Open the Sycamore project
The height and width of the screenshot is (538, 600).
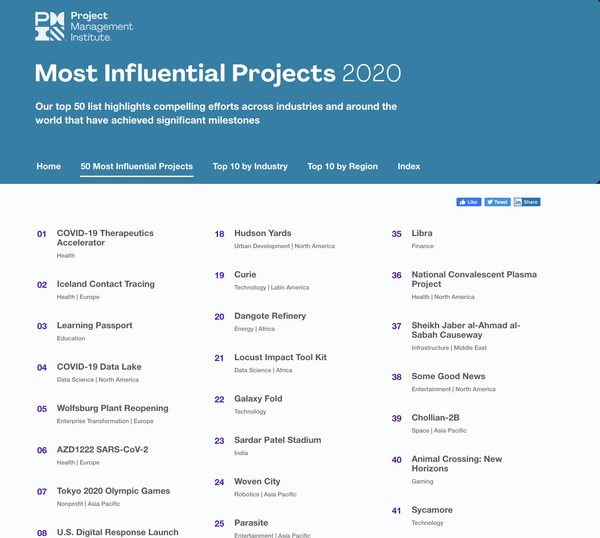point(432,510)
